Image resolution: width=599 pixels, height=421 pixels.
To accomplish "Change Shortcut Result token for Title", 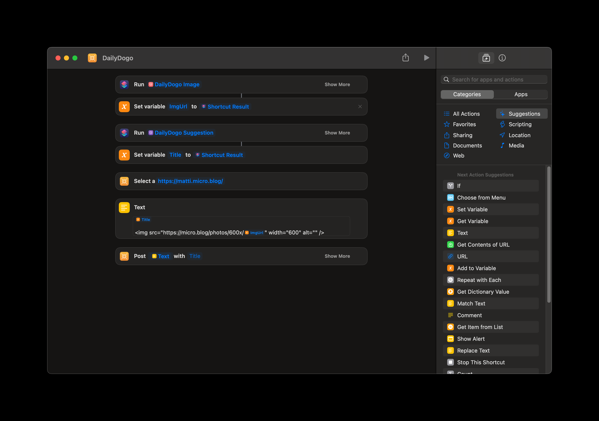I will tap(219, 155).
